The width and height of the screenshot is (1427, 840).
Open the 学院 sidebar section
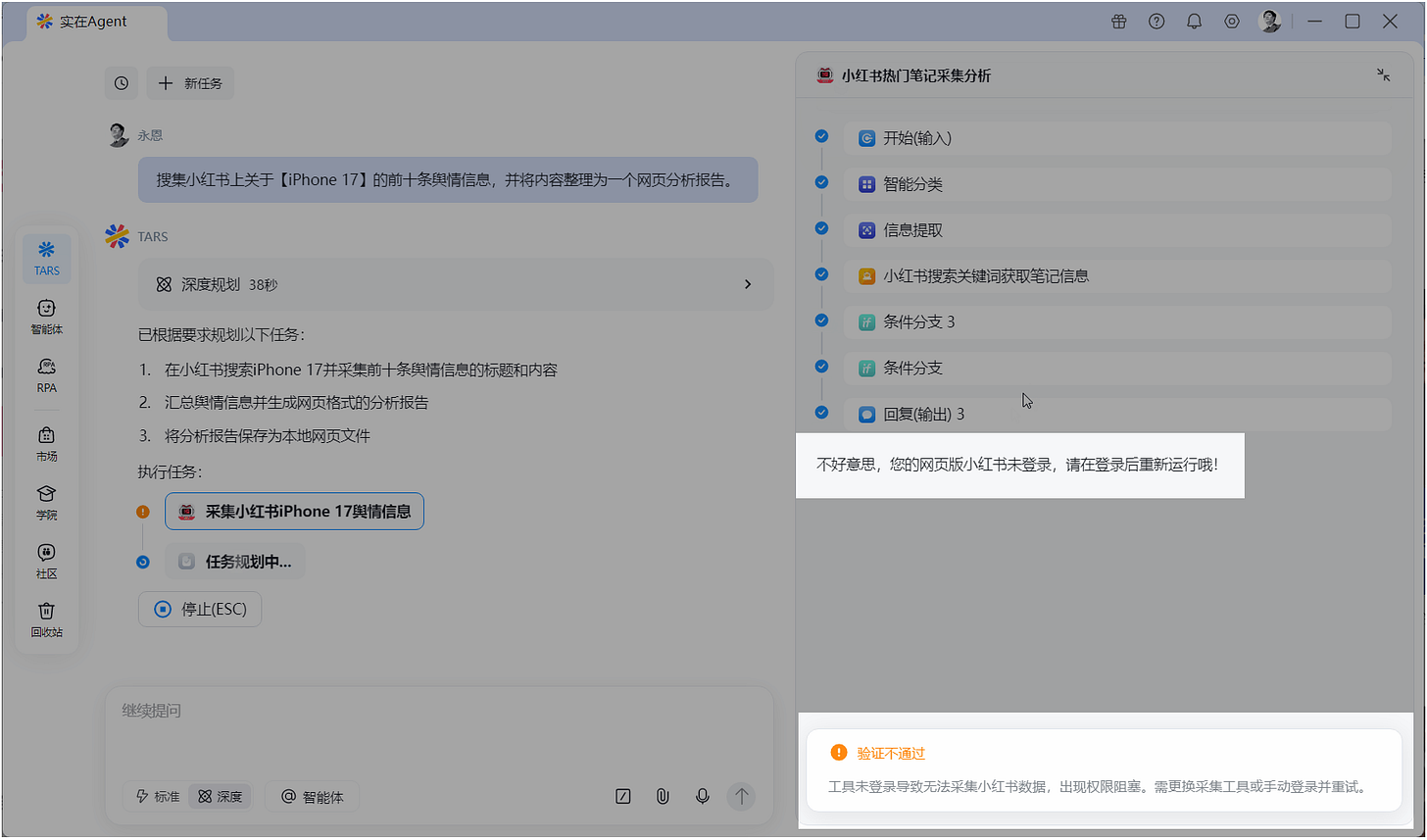click(x=46, y=503)
